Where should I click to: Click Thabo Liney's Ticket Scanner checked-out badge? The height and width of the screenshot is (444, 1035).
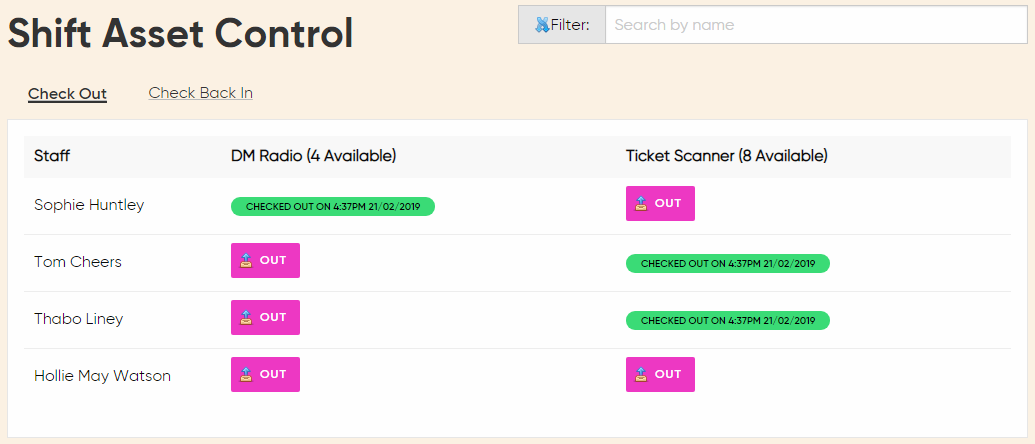[x=727, y=321]
